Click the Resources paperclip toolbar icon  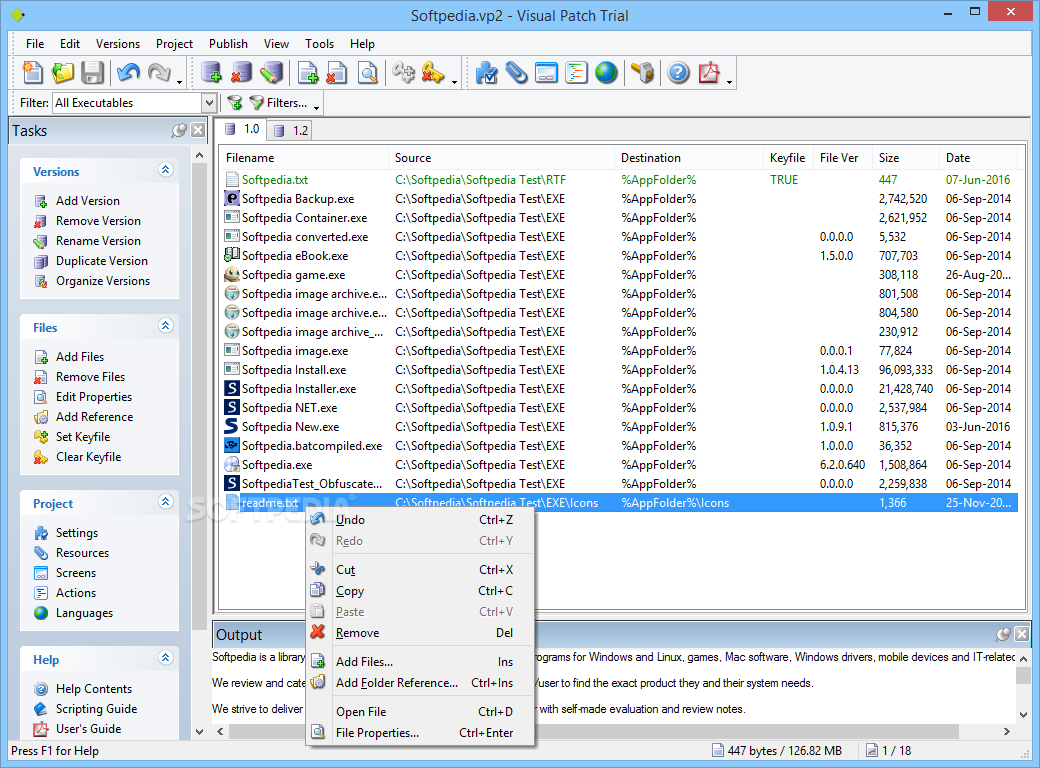(x=516, y=73)
